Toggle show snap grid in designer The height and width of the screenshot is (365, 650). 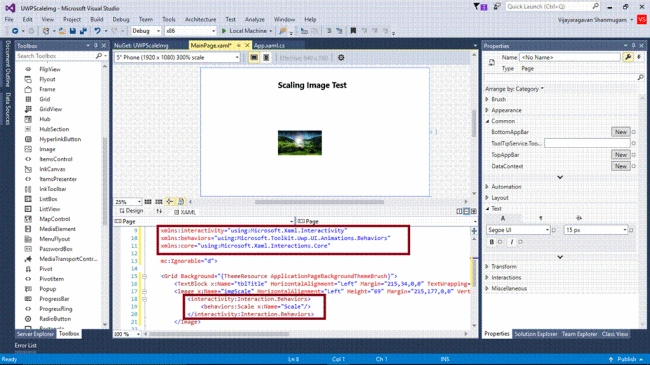tap(148, 202)
